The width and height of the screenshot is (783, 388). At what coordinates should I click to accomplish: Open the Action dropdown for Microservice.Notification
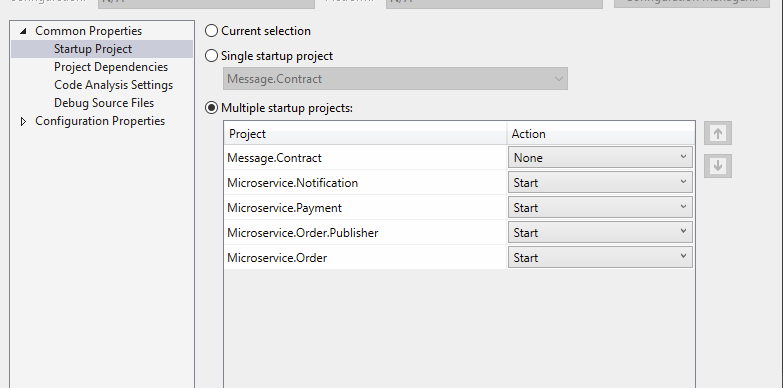[600, 182]
